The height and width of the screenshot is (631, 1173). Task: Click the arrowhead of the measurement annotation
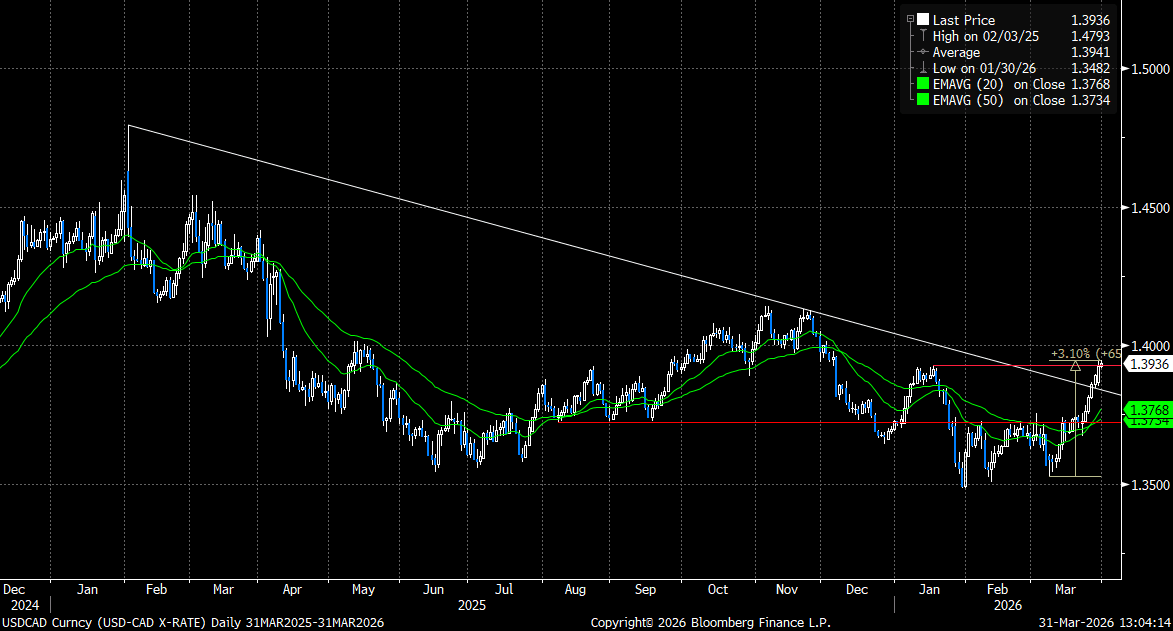point(1075,366)
